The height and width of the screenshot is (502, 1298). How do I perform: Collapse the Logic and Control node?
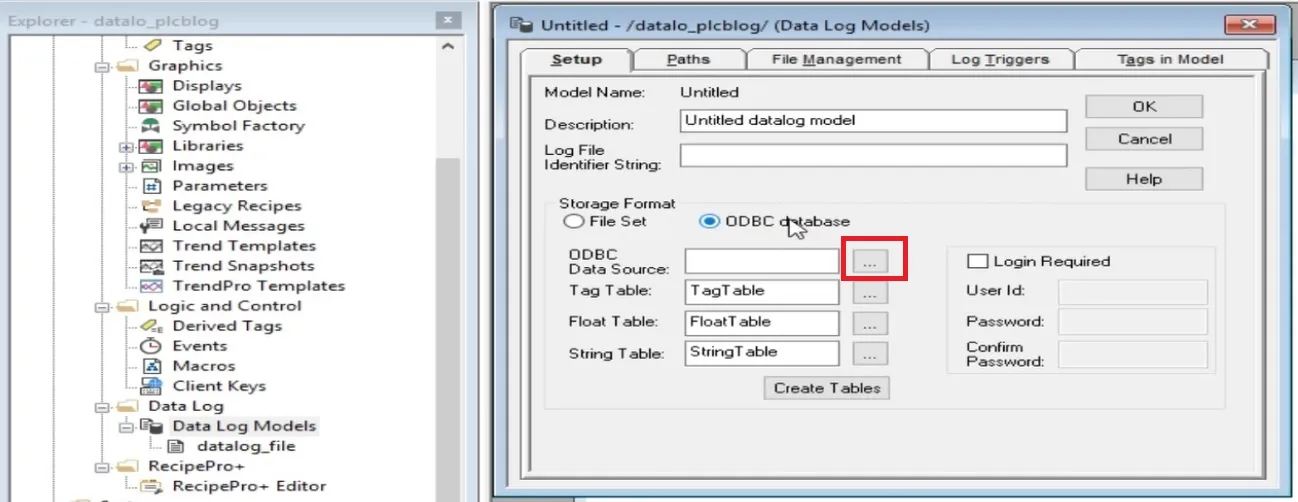coord(102,306)
